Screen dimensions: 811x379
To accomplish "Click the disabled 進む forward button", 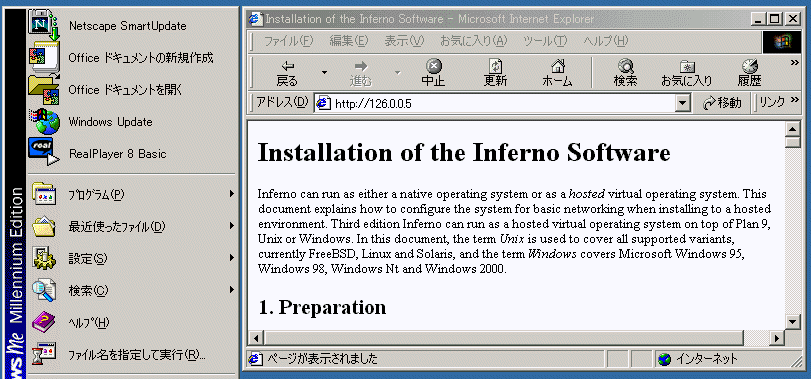I will [x=361, y=73].
